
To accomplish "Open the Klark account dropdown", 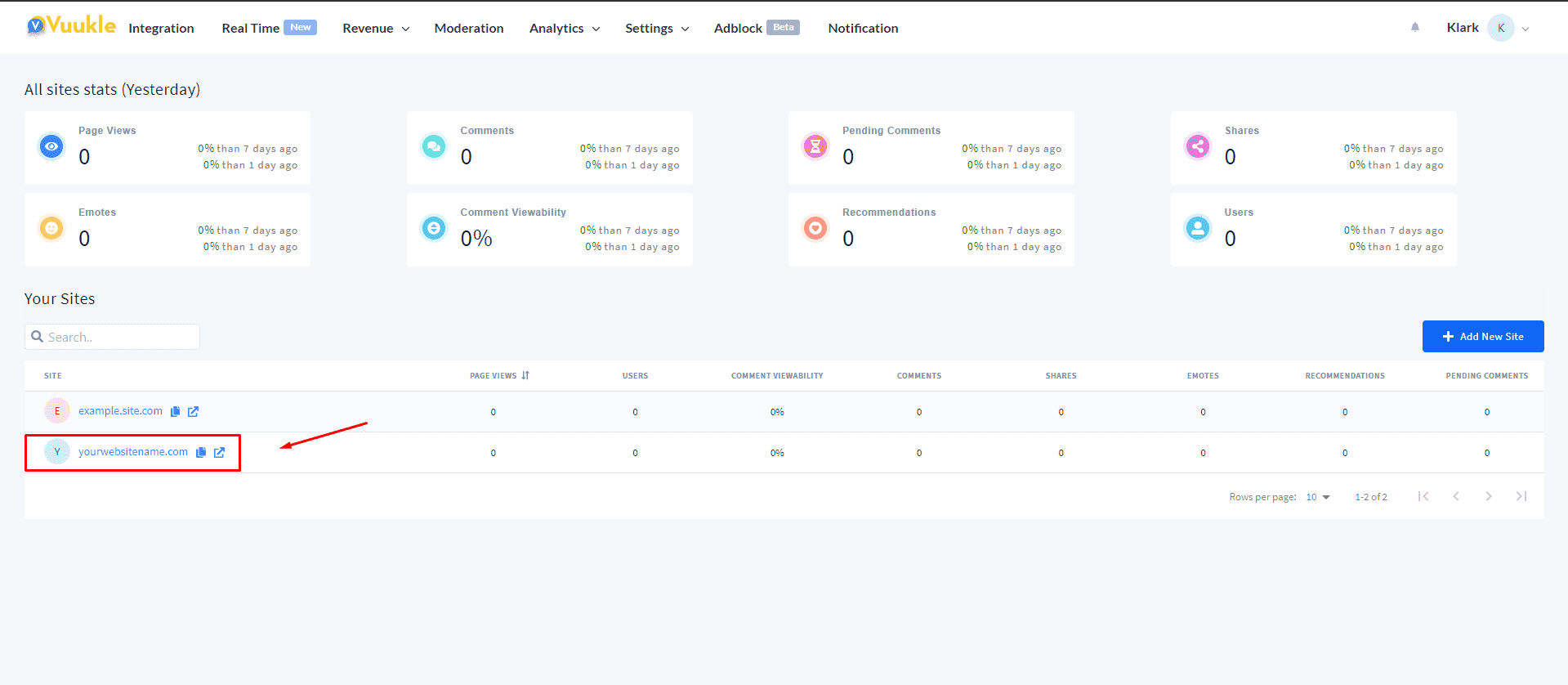I will pos(1487,28).
